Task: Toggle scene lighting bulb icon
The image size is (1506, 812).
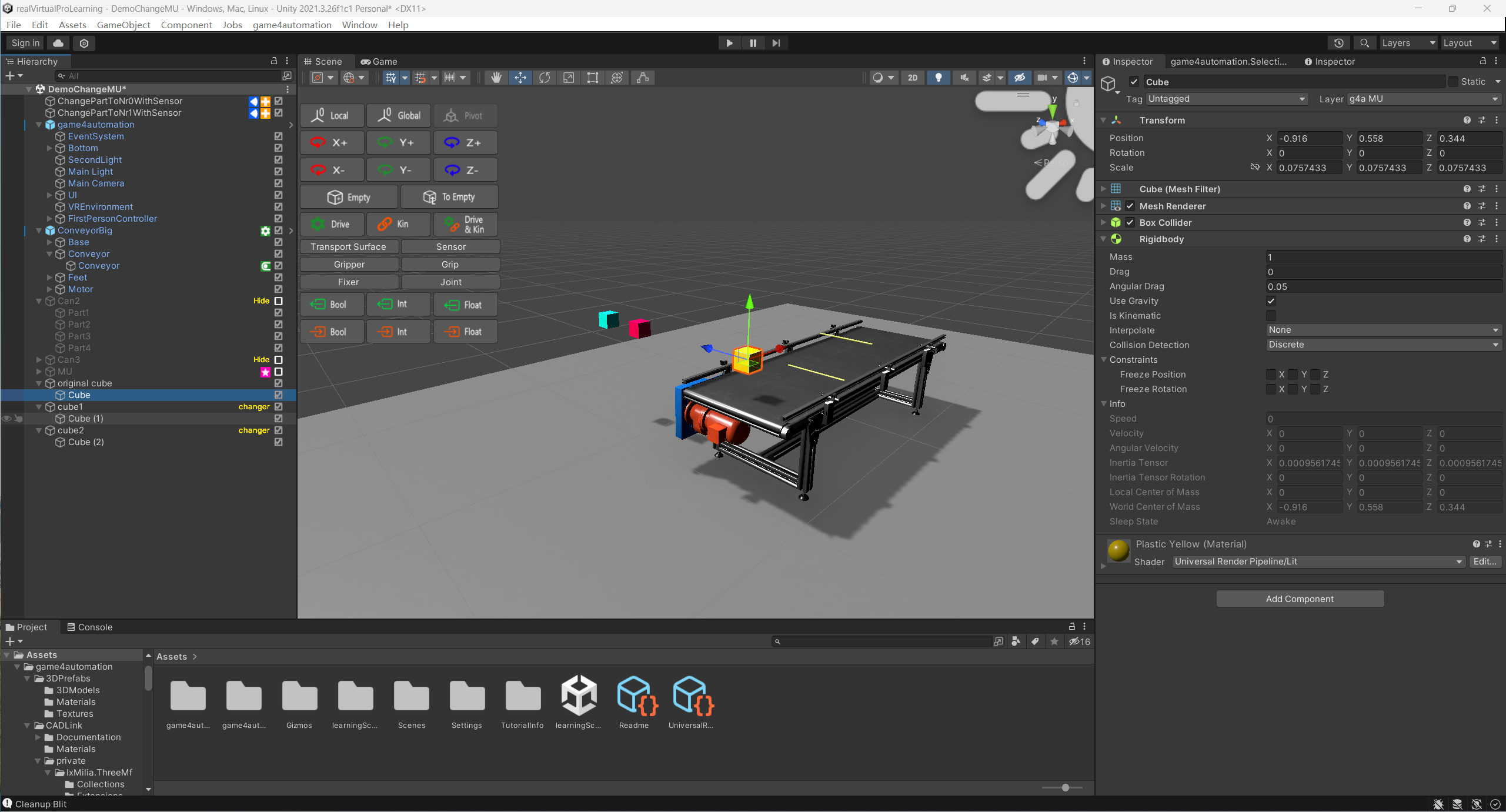Action: (939, 78)
